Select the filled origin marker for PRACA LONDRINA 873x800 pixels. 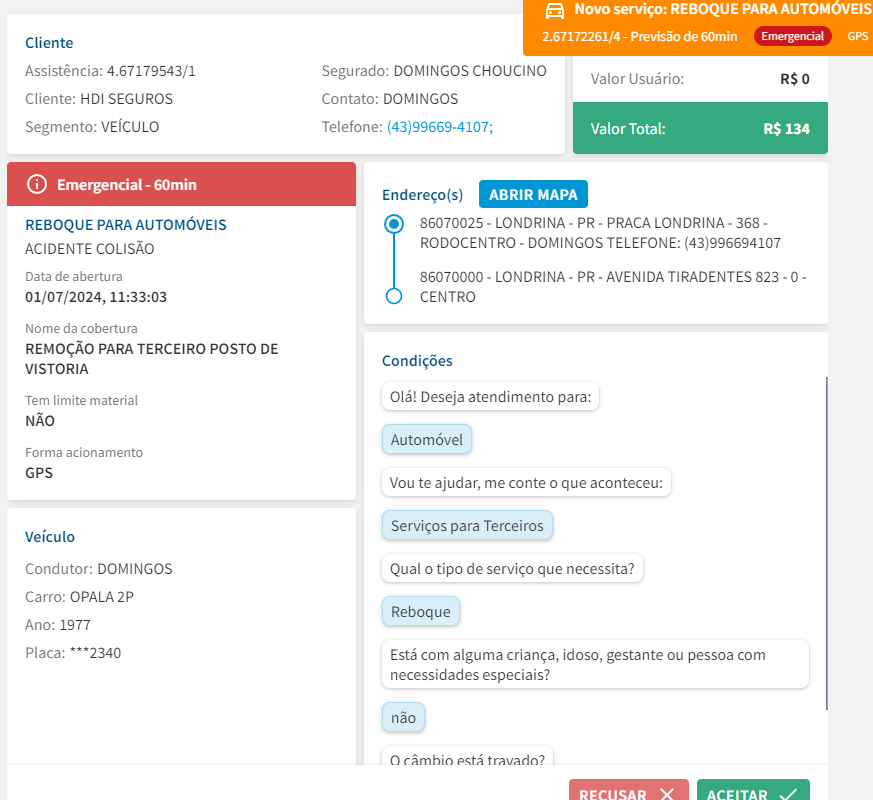[x=394, y=223]
